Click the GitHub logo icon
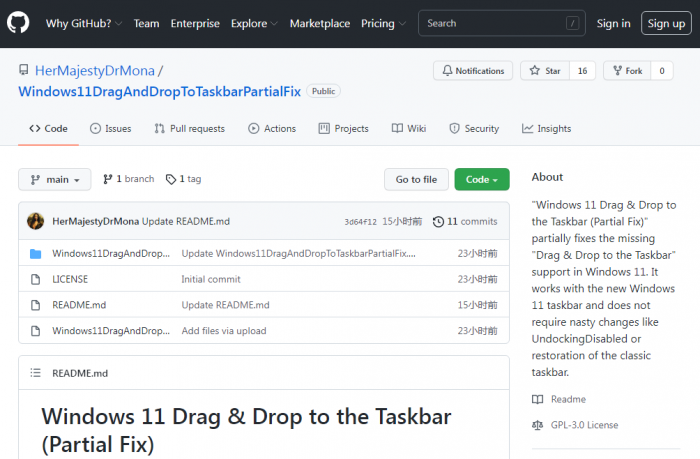 point(20,23)
